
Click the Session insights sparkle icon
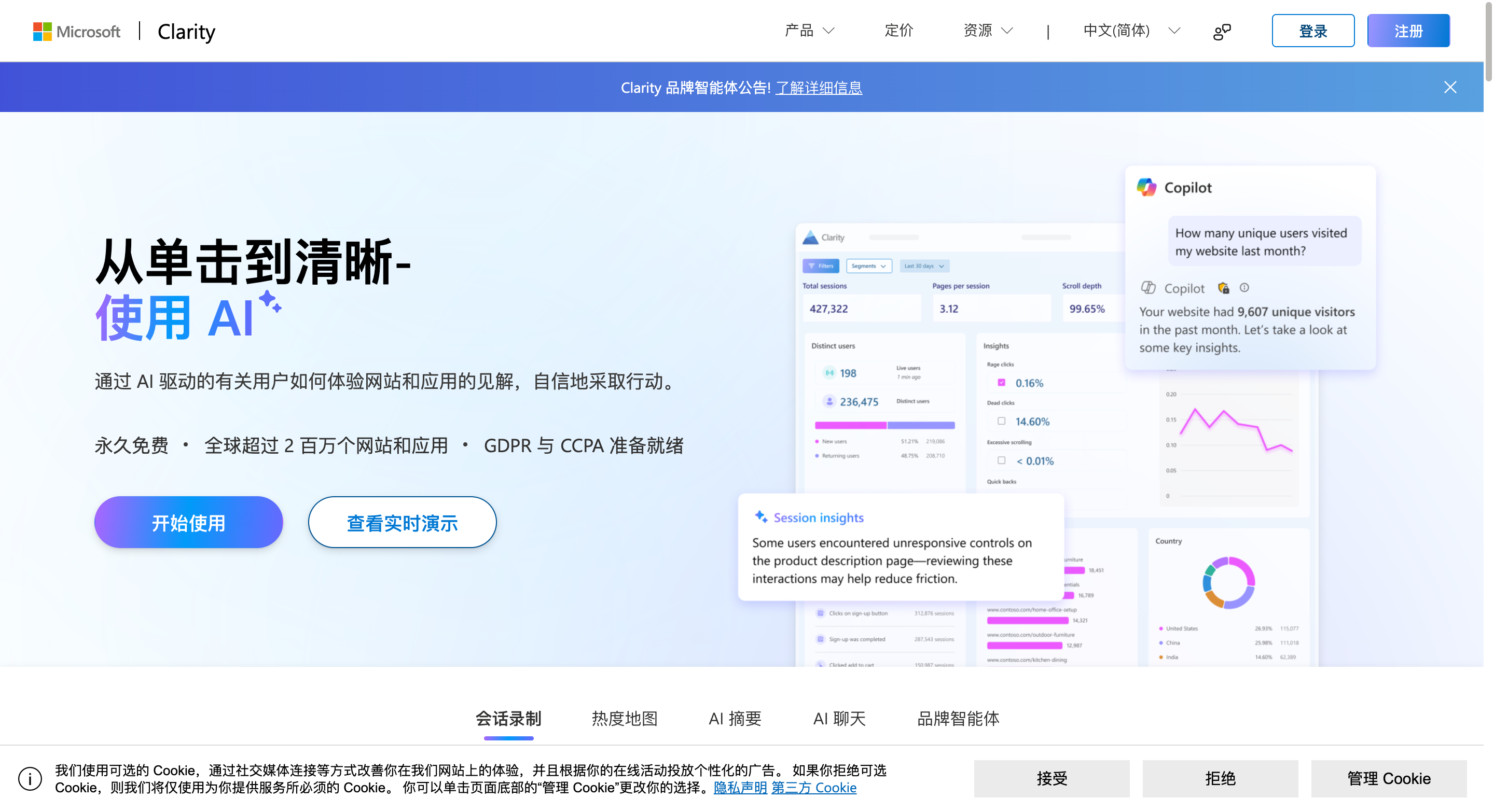pyautogui.click(x=761, y=516)
